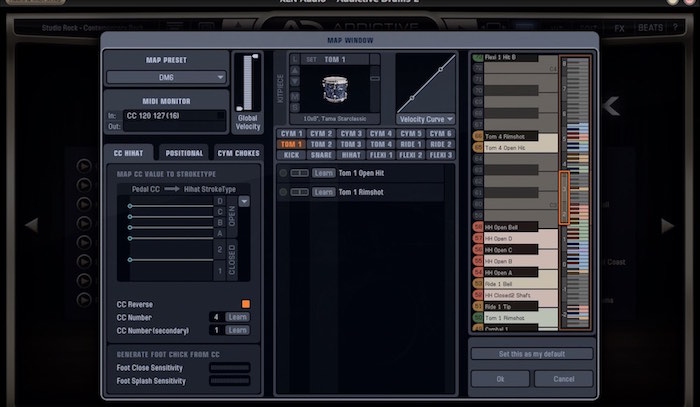Select the CYM 2 kitpiece

pyautogui.click(x=321, y=133)
